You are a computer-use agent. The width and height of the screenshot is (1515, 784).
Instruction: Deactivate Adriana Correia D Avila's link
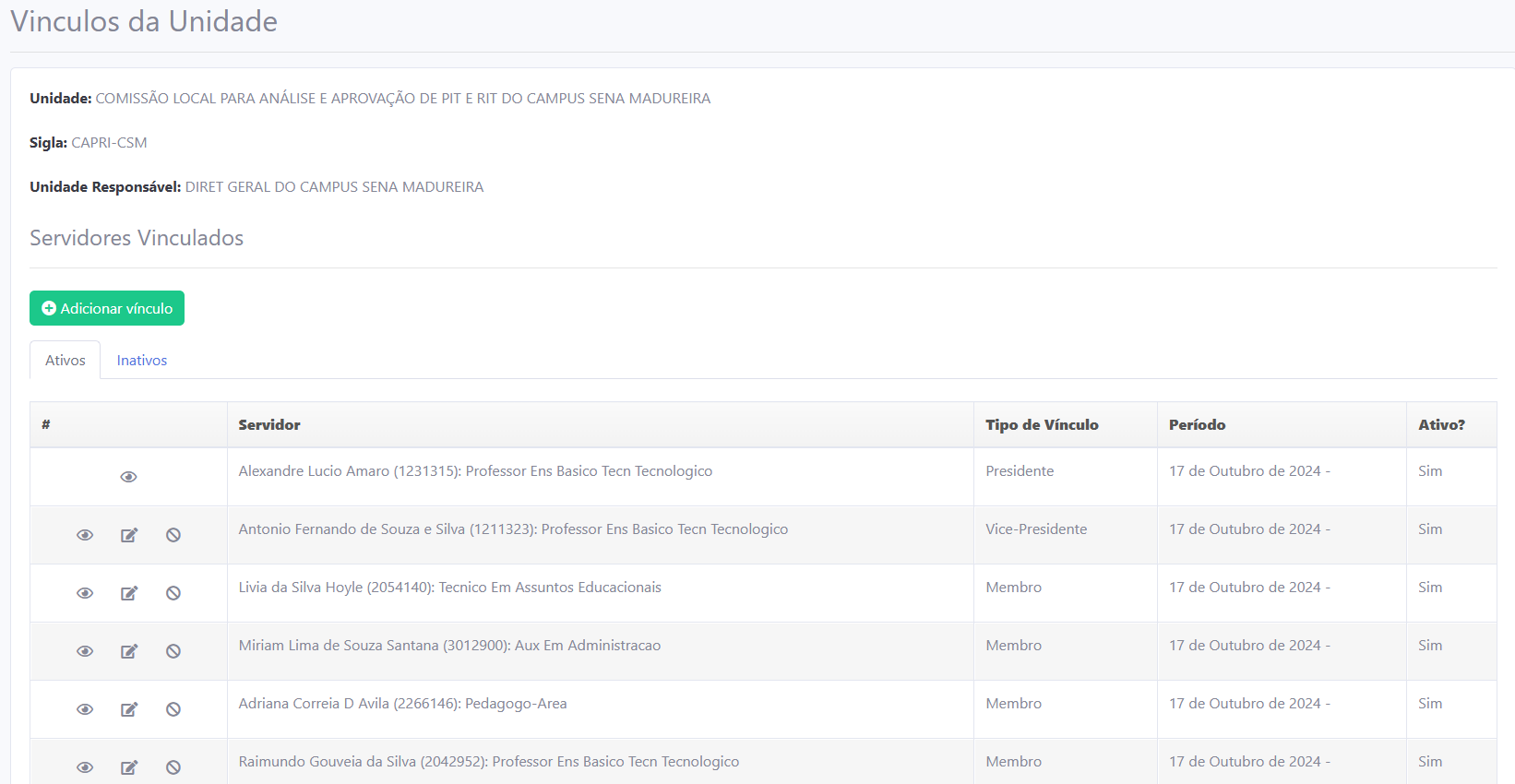coord(173,709)
